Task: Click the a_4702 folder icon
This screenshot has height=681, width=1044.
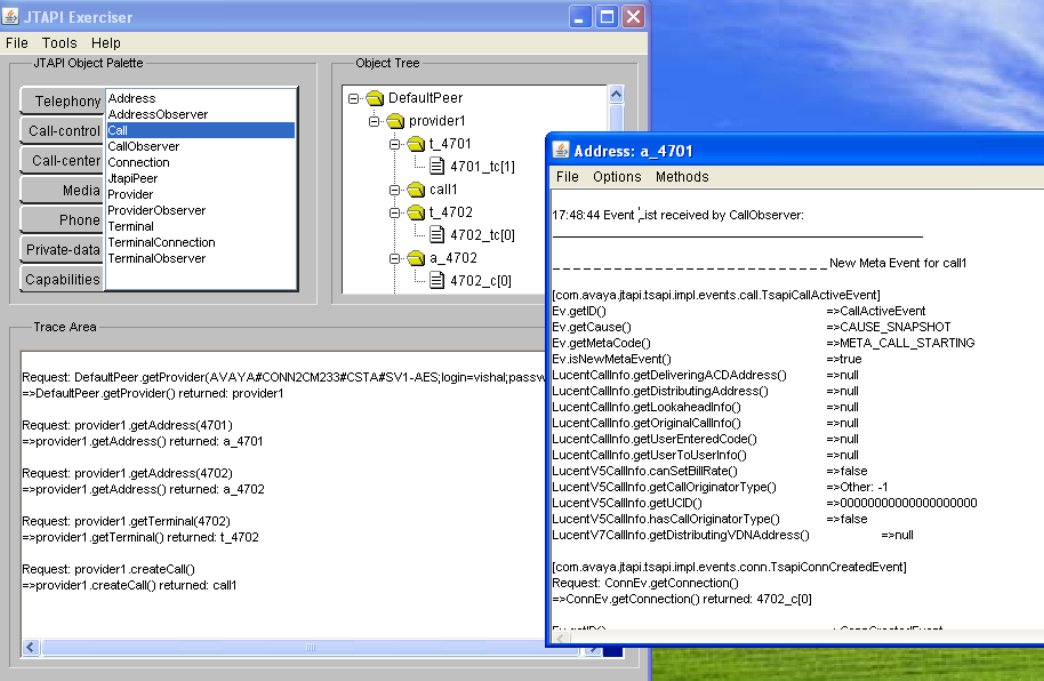Action: point(416,258)
